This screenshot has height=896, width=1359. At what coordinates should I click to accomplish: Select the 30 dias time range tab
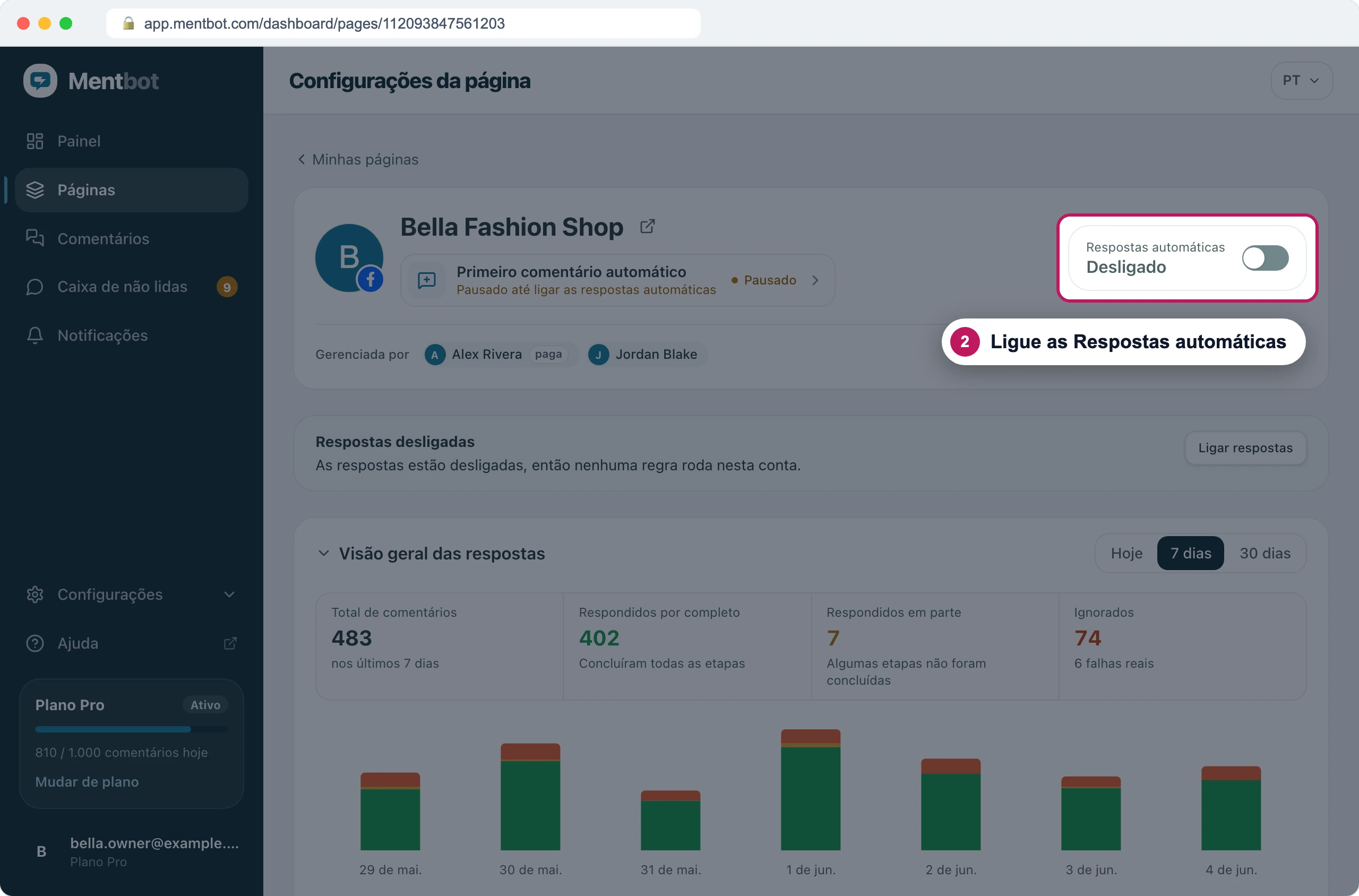click(x=1265, y=553)
